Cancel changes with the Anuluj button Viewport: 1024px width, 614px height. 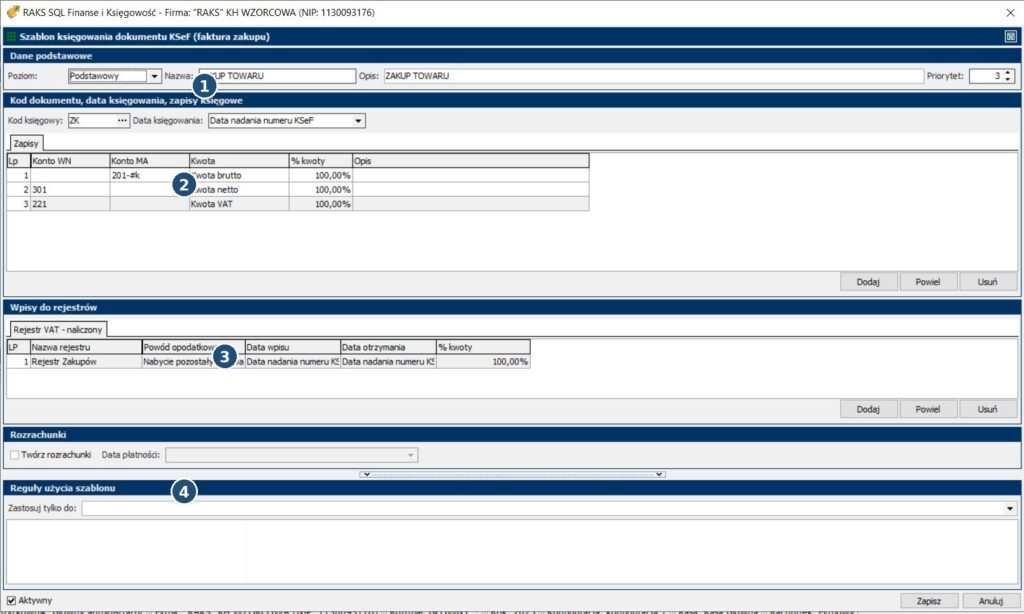tap(989, 601)
